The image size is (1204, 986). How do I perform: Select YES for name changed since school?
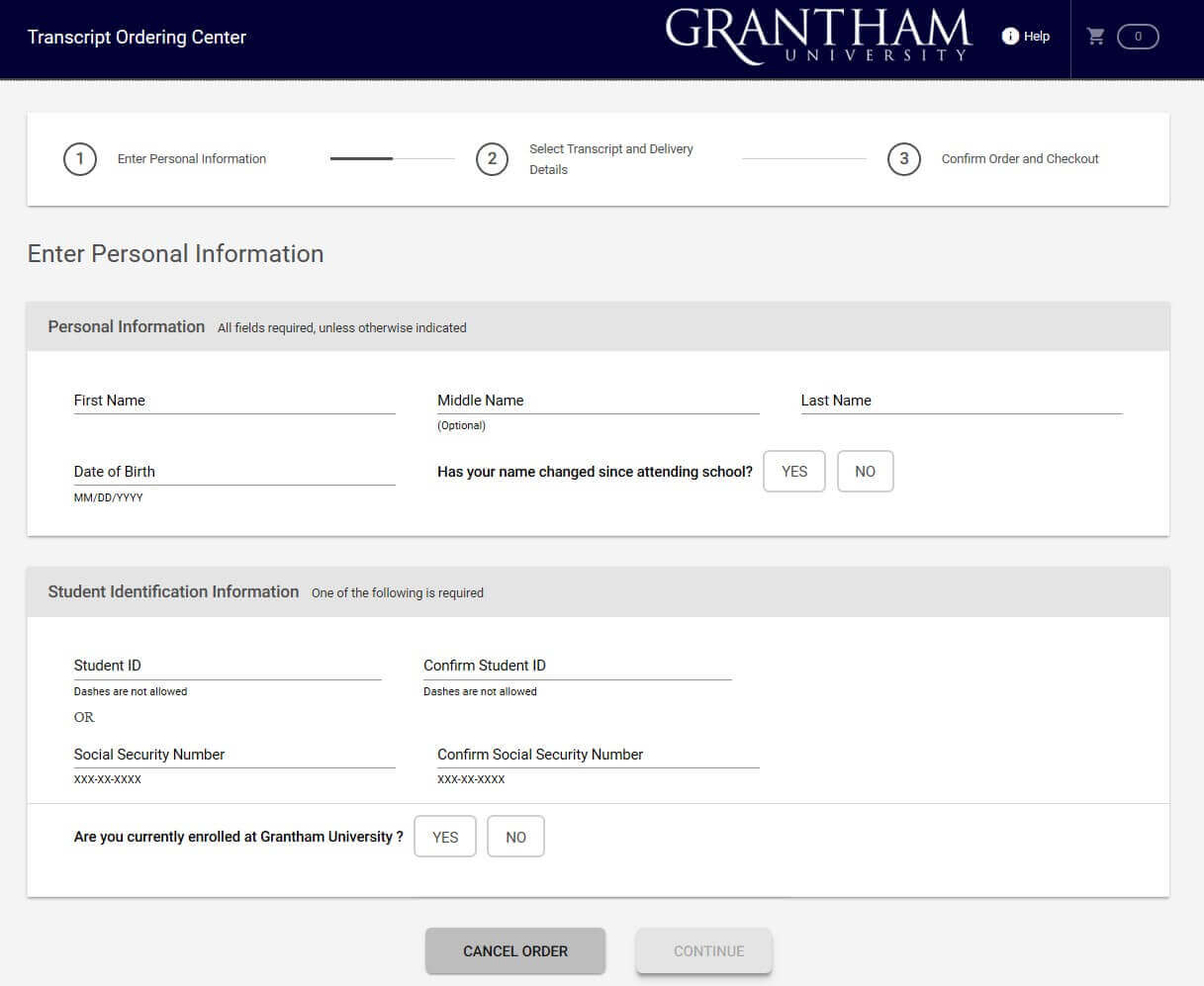click(793, 471)
